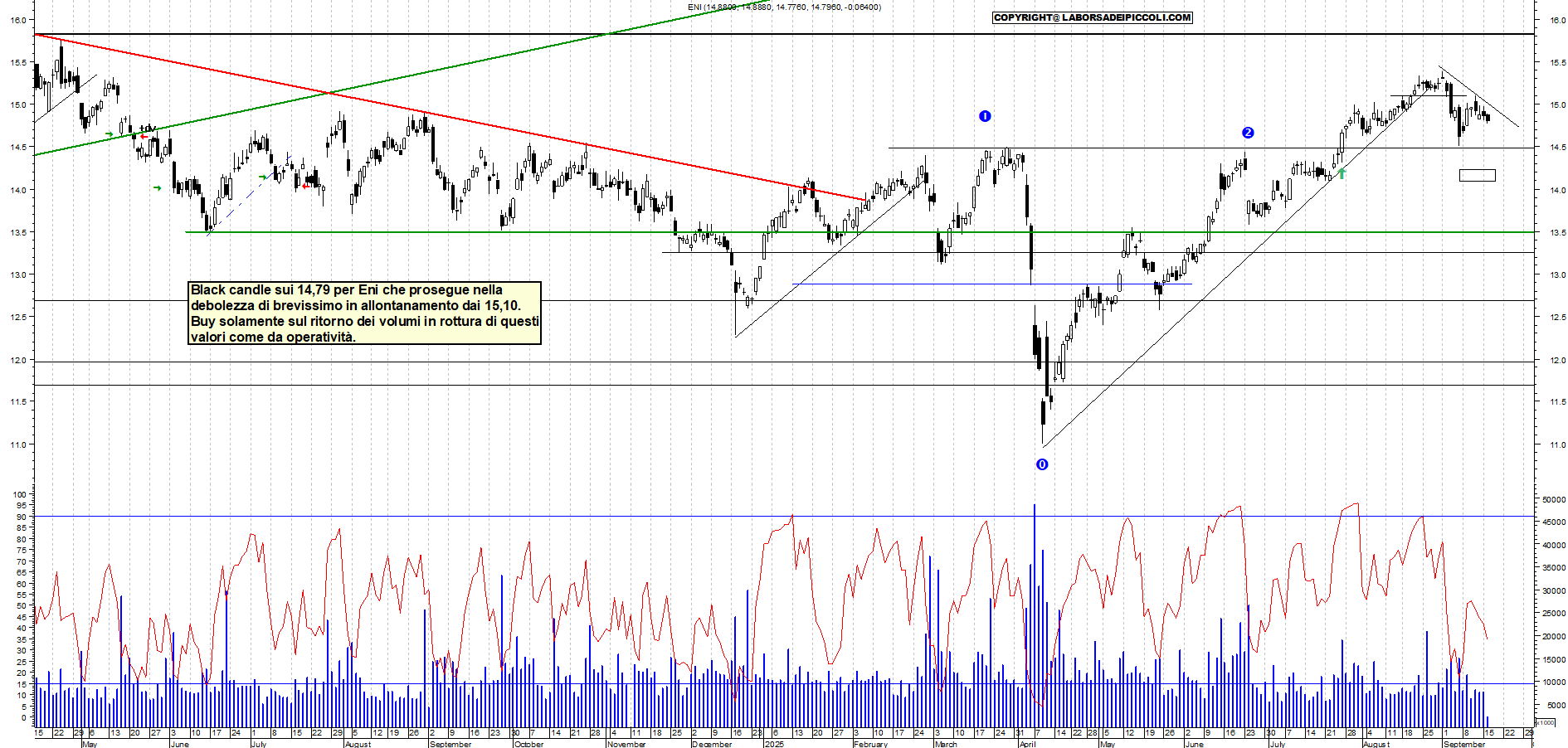The width and height of the screenshot is (1568, 748).
Task: Click the blue wave marker labeled 1
Action: 985,116
